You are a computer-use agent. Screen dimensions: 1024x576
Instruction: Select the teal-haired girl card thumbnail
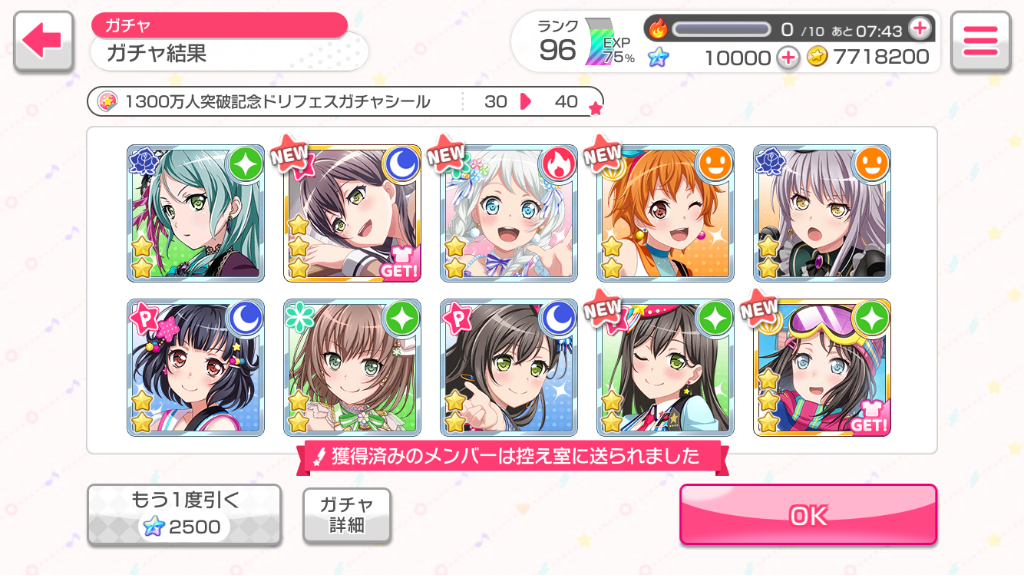[196, 214]
